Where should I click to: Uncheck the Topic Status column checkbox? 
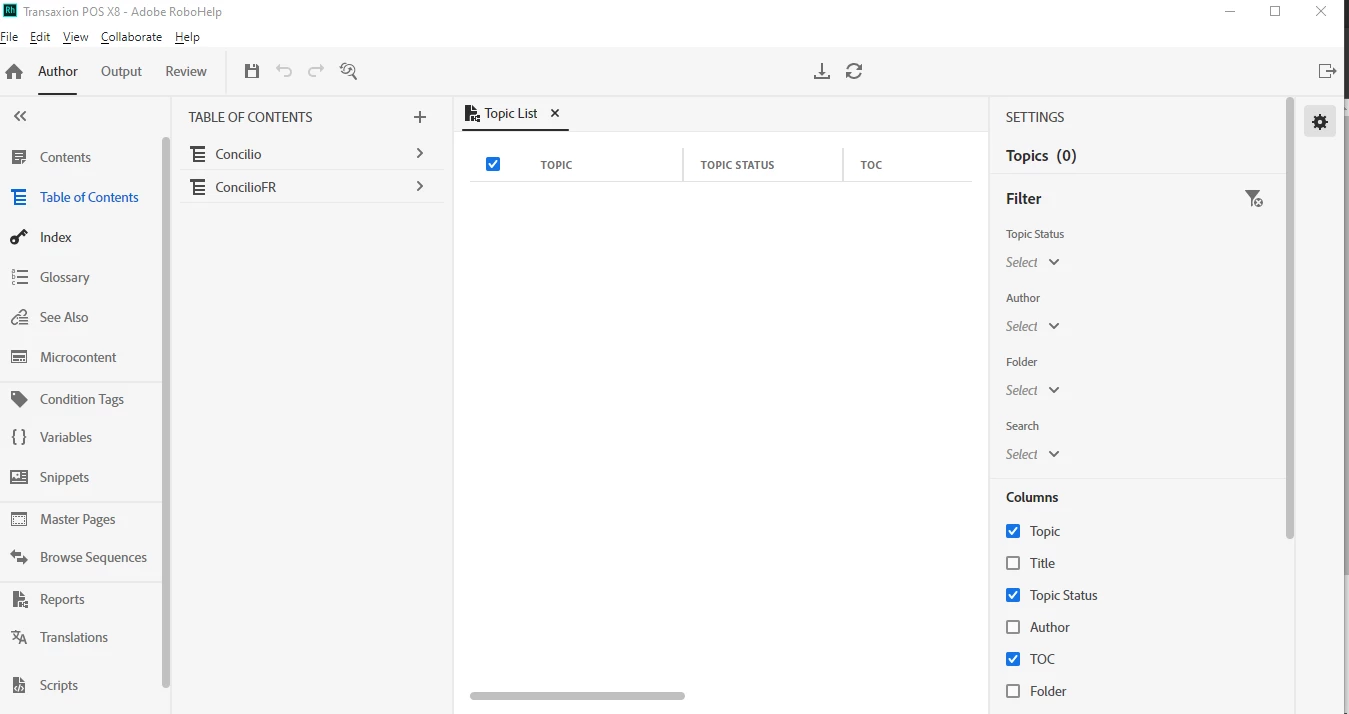(x=1013, y=595)
